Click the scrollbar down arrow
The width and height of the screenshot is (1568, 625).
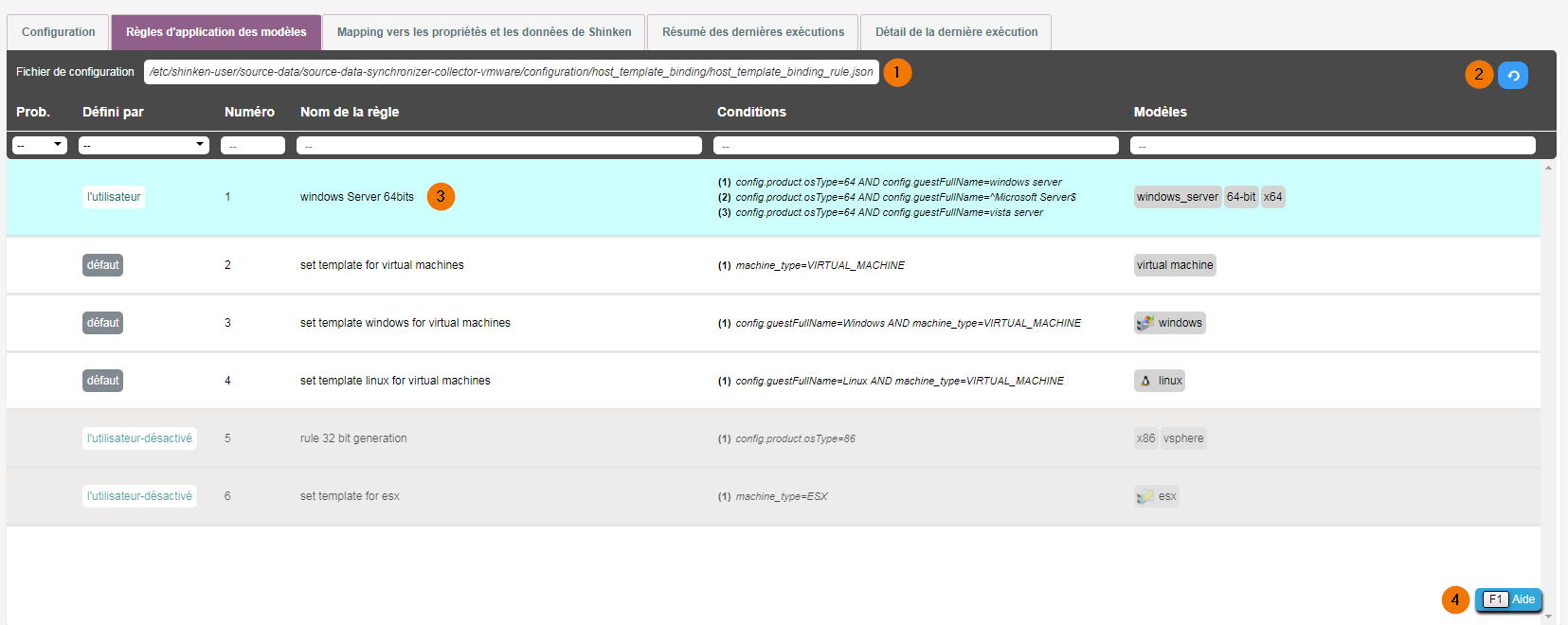click(x=1548, y=616)
